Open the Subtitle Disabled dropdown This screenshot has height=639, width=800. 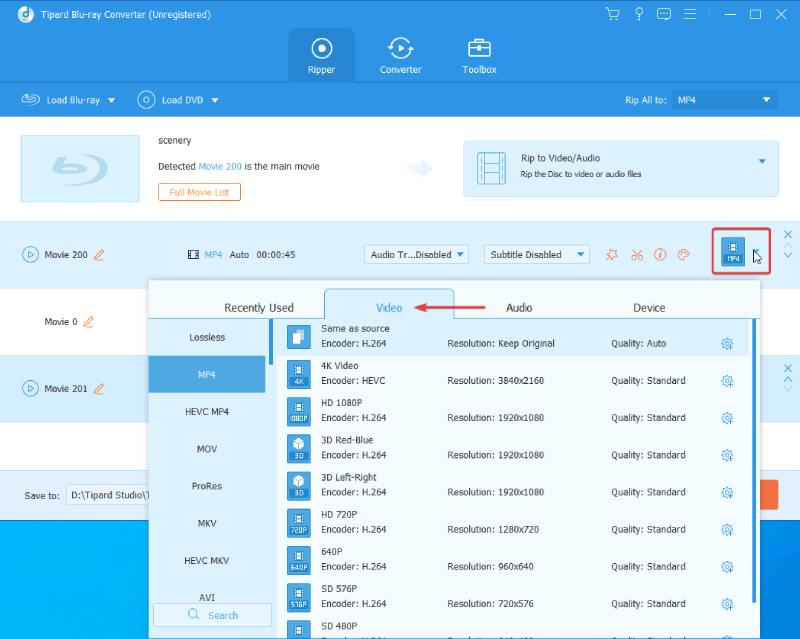[536, 254]
